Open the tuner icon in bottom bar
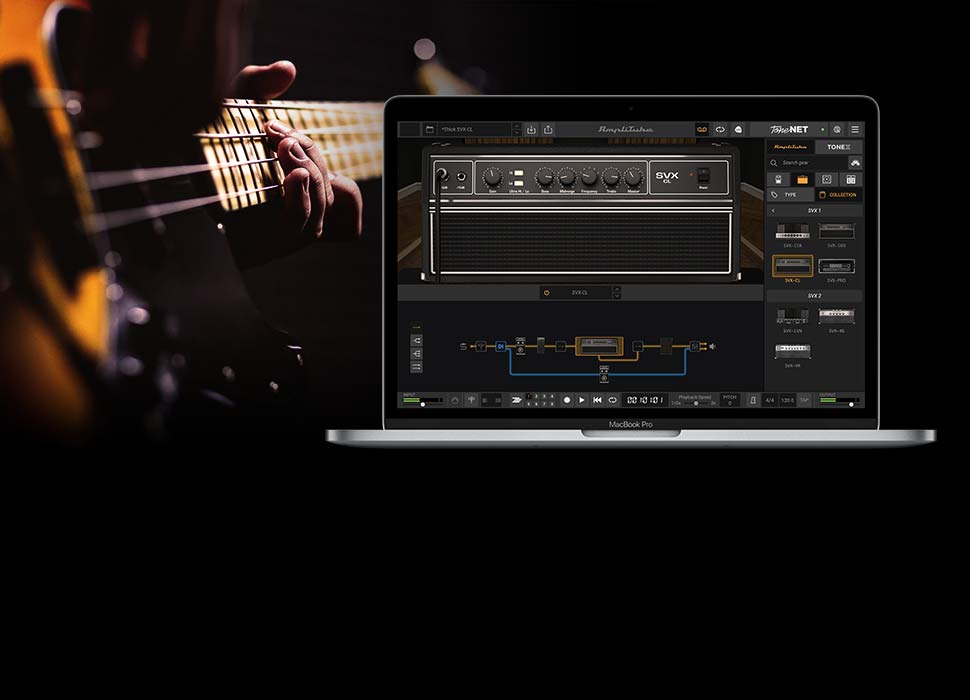 pos(472,400)
